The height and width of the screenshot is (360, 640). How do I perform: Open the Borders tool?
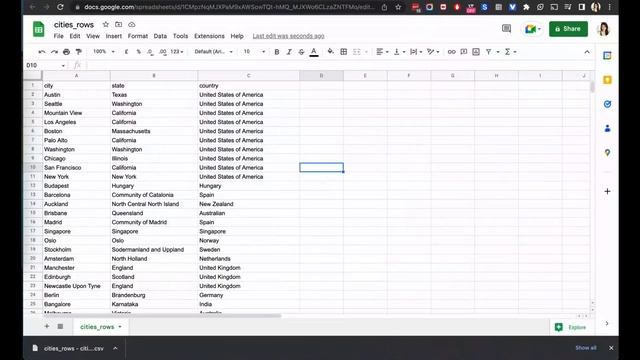click(x=344, y=52)
